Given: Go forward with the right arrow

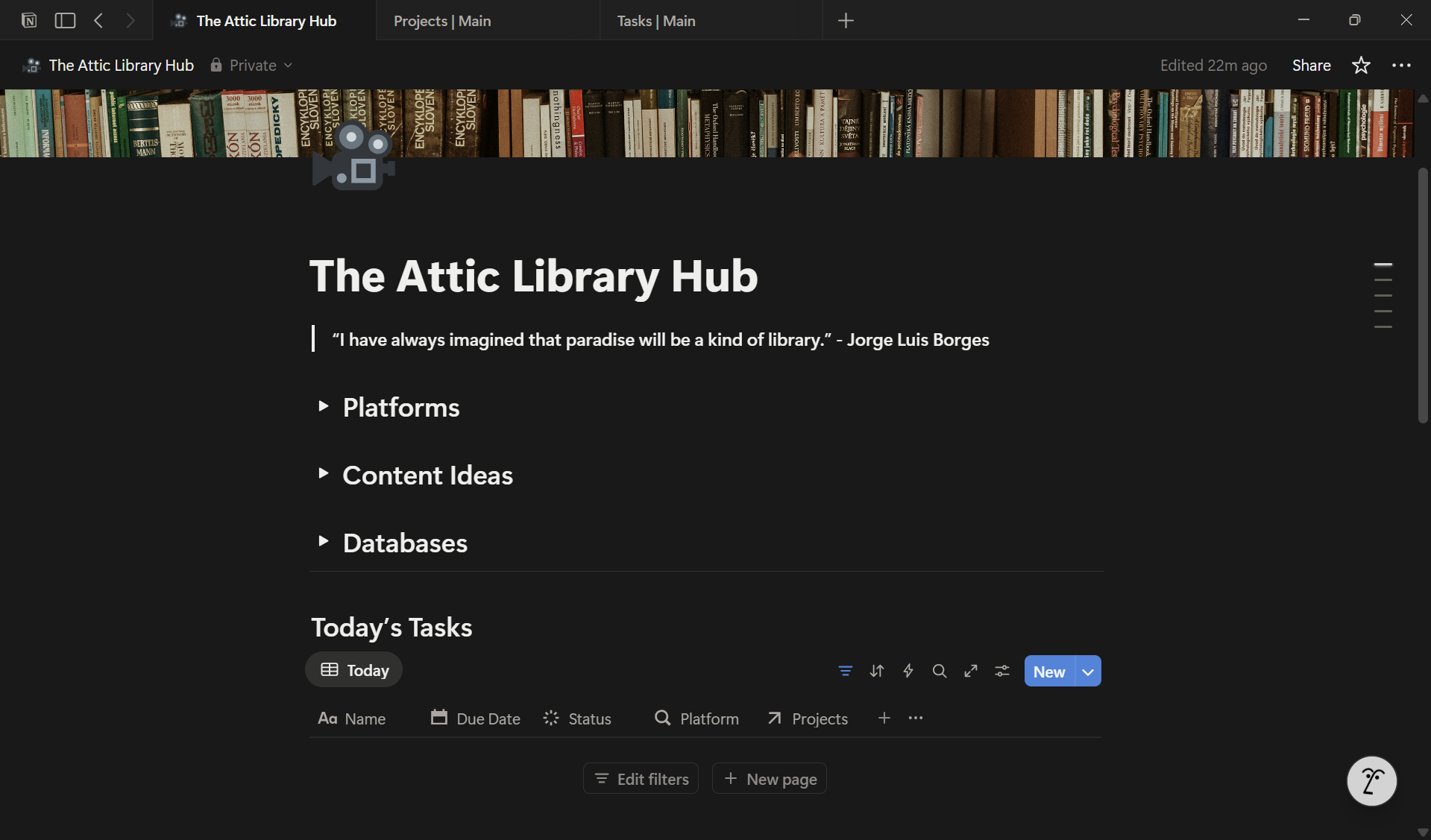Looking at the screenshot, I should click(x=130, y=20).
